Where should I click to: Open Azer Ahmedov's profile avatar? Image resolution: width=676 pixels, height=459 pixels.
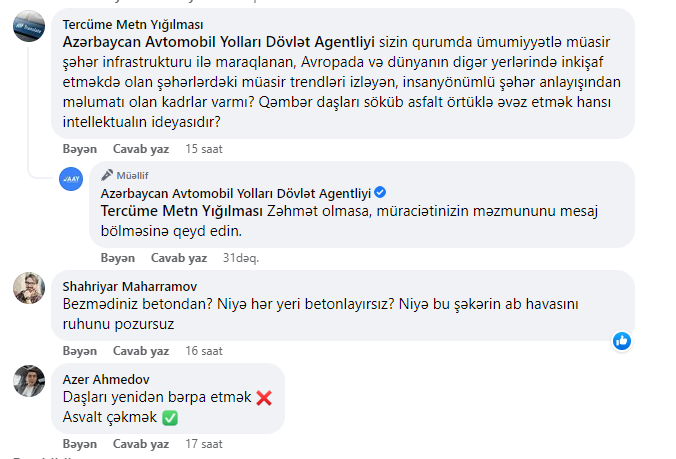coord(28,380)
